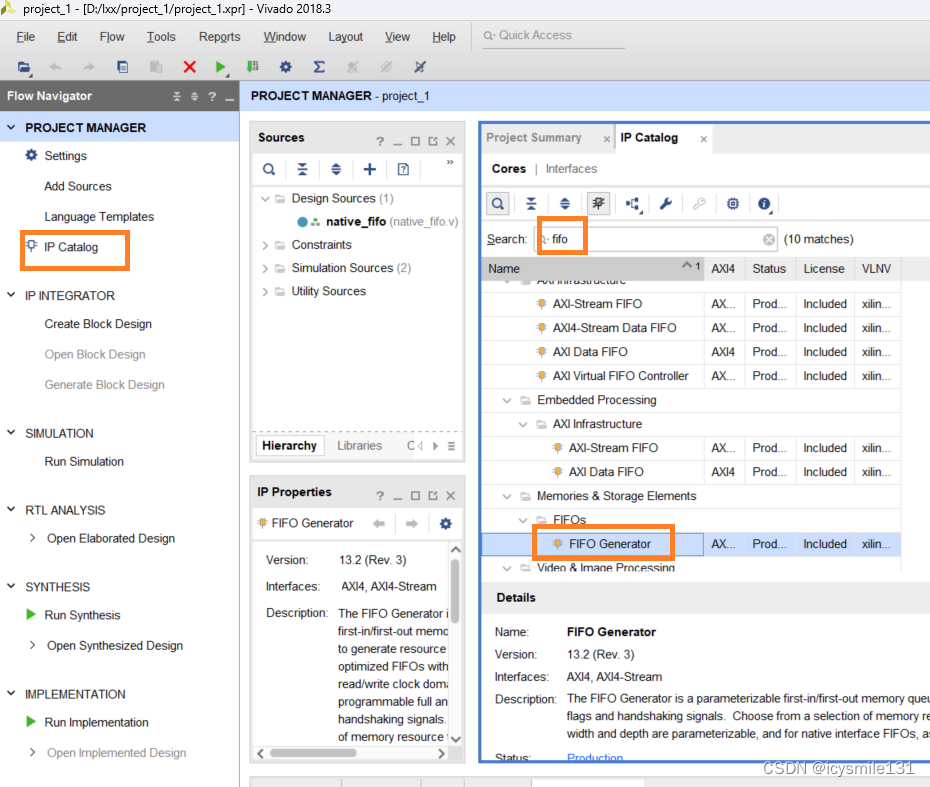The height and width of the screenshot is (787, 930).
Task: Expand Simulation Sources folder
Action: (x=265, y=268)
